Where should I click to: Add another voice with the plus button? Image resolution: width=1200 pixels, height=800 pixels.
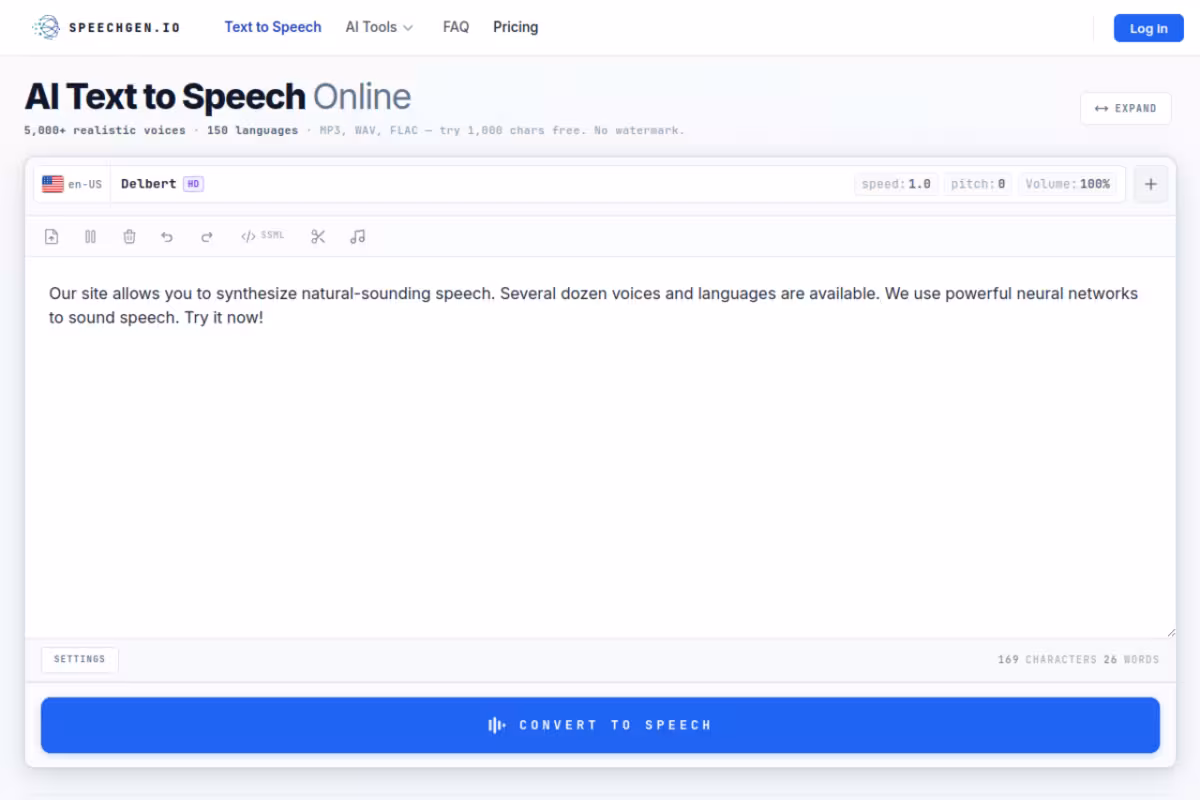(x=1151, y=184)
